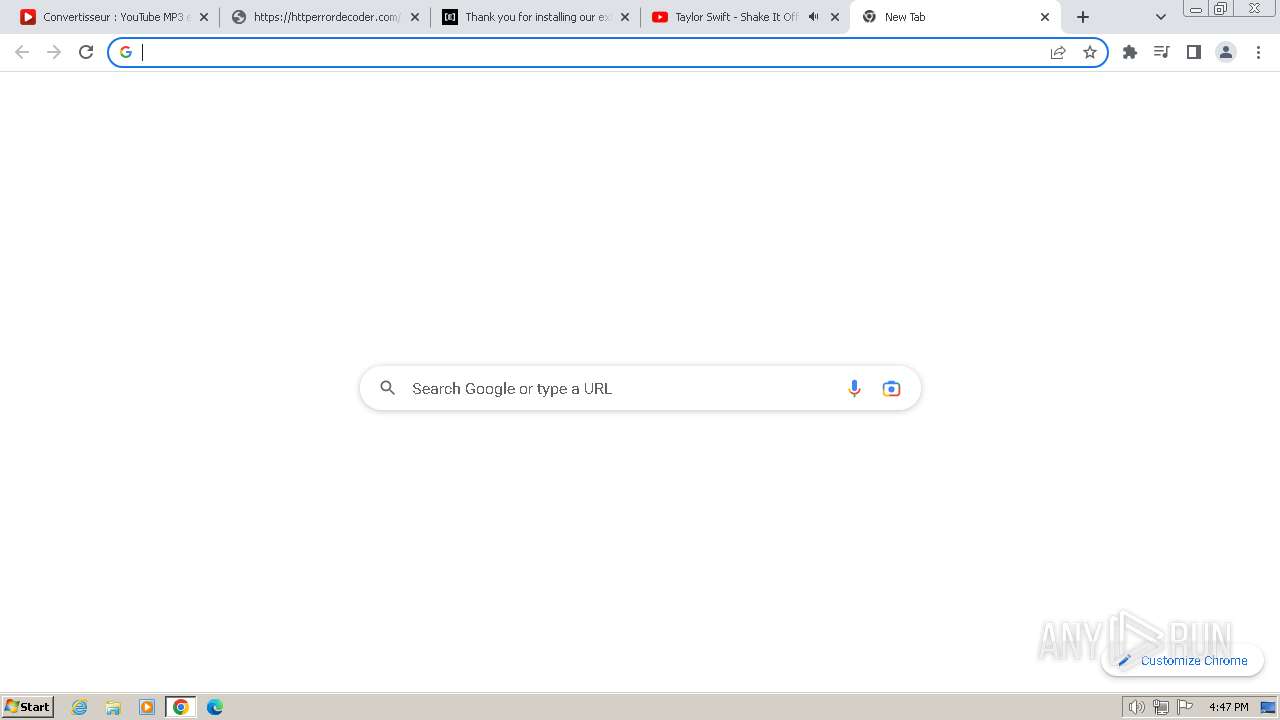The image size is (1280, 720).
Task: Open Action Center flag icon
Action: 1185,707
